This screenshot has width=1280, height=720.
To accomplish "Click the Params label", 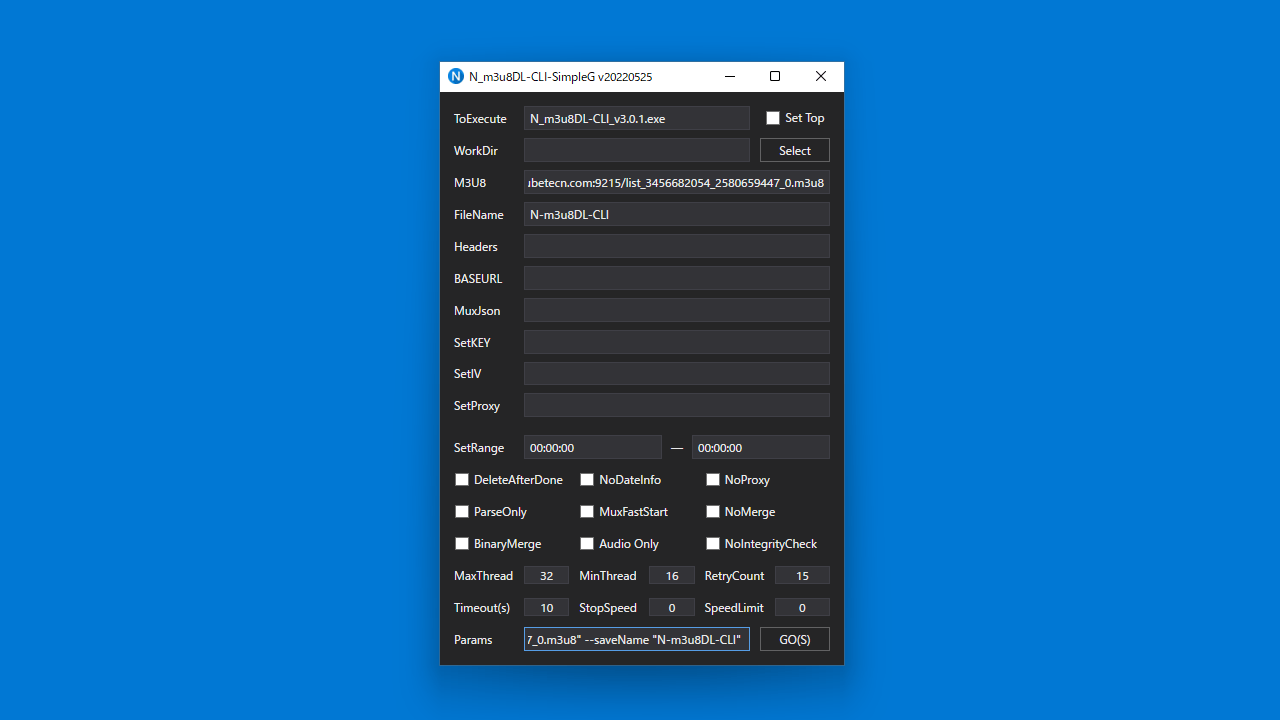I will 473,640.
